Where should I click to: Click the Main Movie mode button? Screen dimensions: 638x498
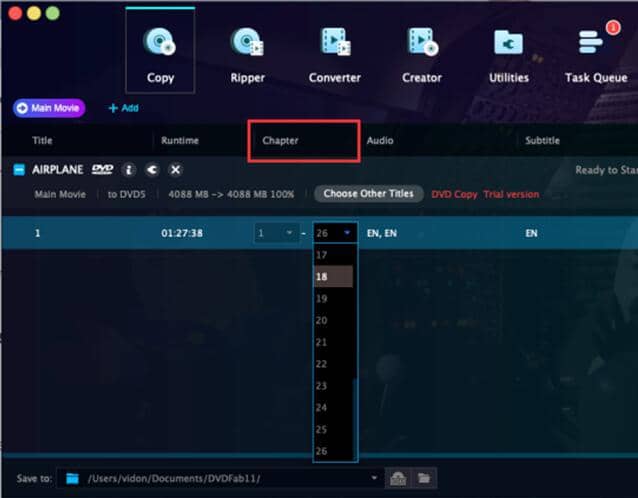tap(49, 108)
